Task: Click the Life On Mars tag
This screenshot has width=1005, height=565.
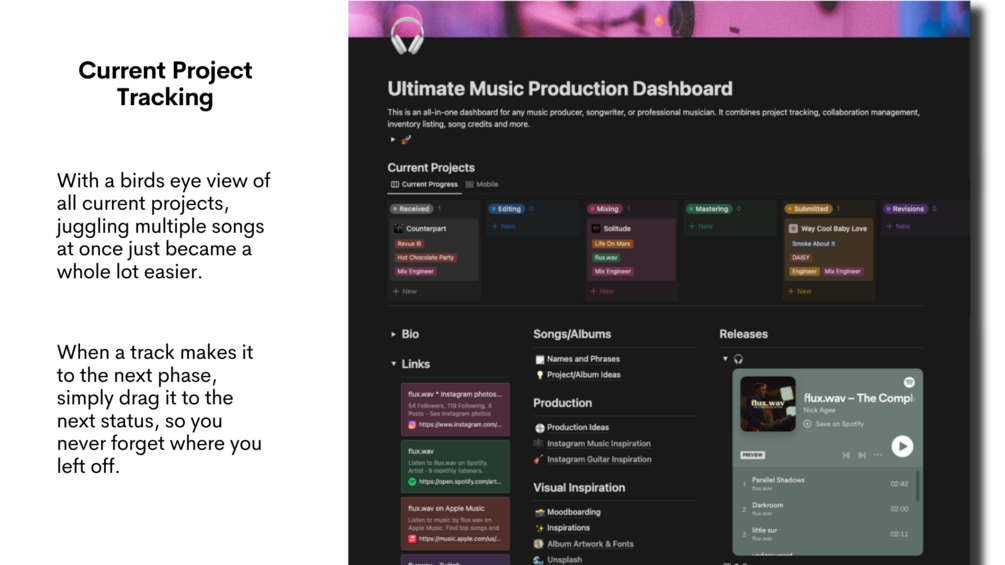Action: [612, 243]
